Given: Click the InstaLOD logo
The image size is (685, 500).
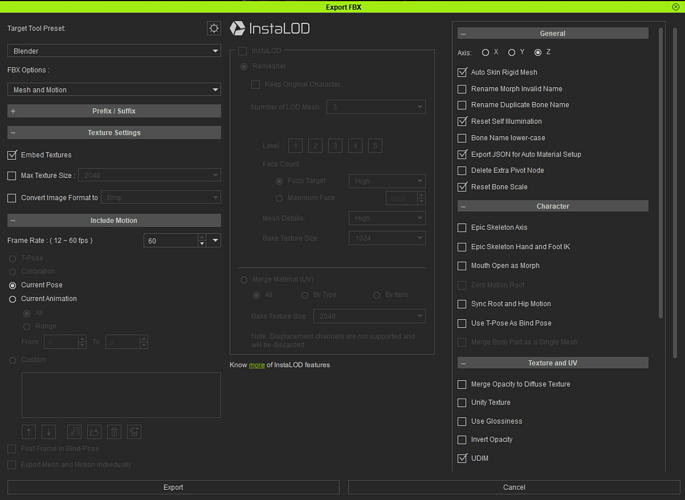Looking at the screenshot, I should [x=270, y=28].
